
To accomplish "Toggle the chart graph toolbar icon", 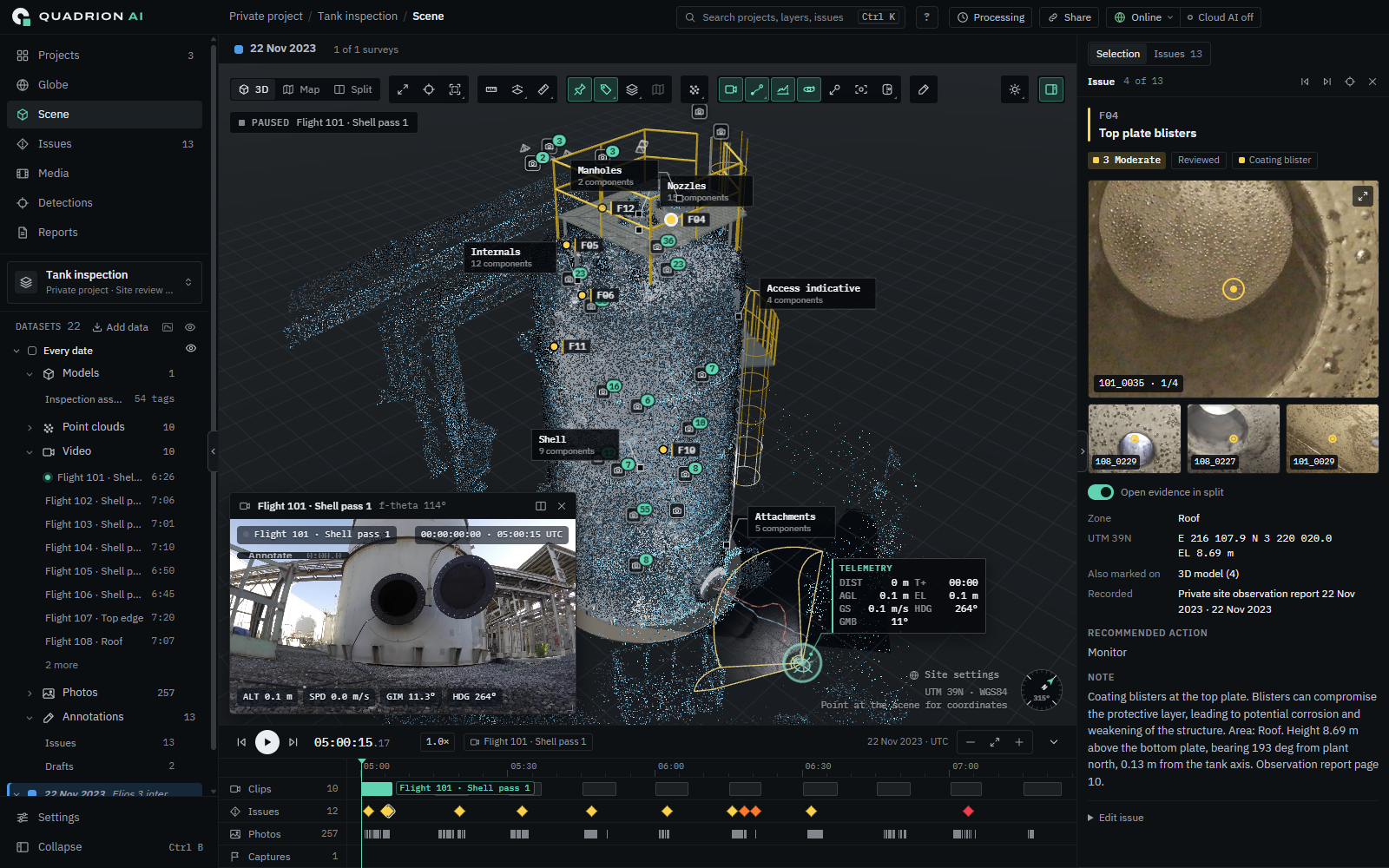I will coord(783,89).
